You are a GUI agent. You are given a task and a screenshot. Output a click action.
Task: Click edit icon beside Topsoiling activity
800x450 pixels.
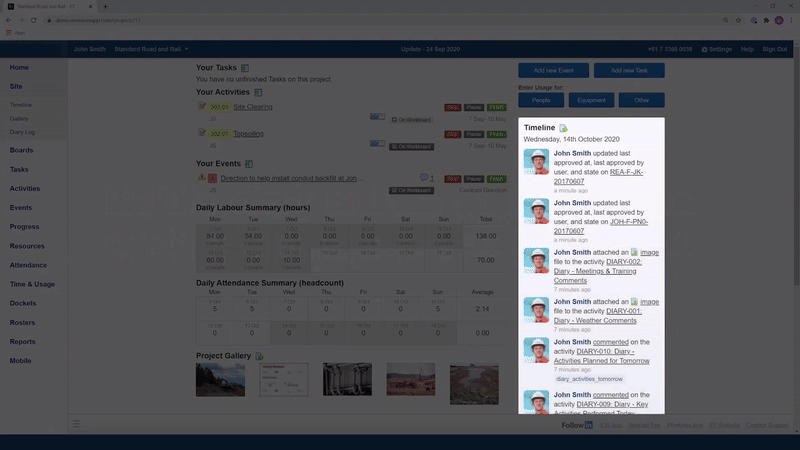(x=202, y=133)
